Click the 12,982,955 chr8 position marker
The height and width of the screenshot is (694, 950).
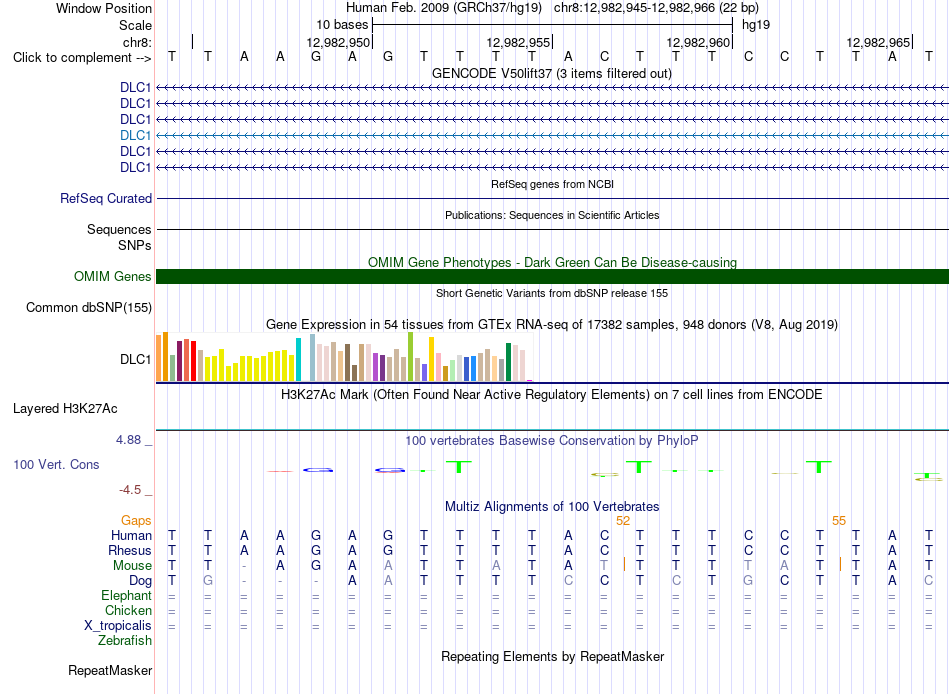519,42
